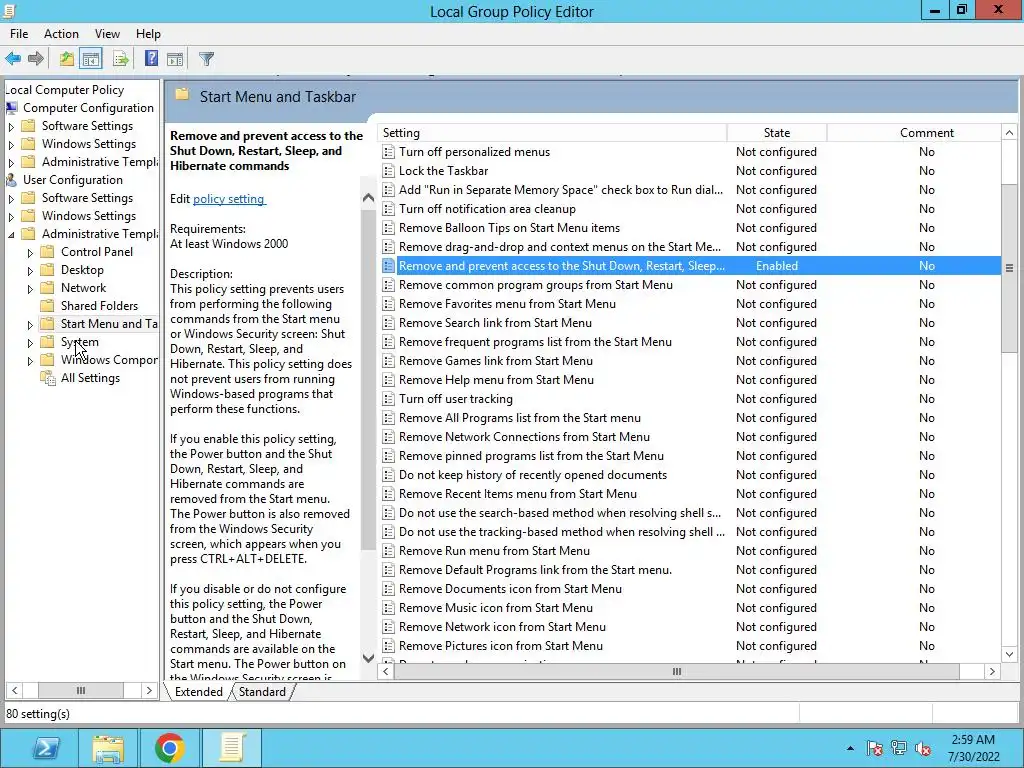Click the application icon in title bar

(x=8, y=10)
